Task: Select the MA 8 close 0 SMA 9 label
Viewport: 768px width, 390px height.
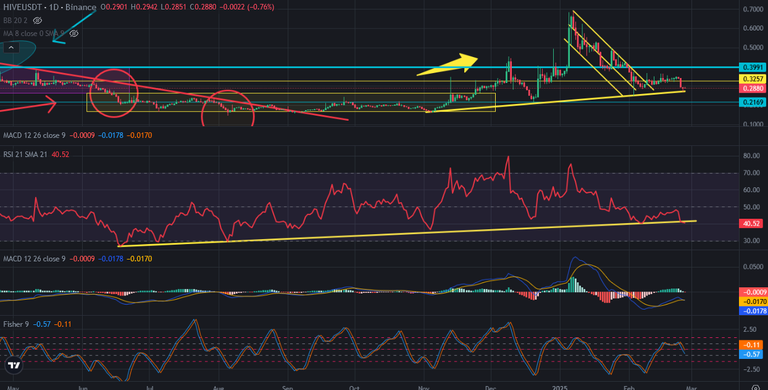Action: tap(34, 33)
